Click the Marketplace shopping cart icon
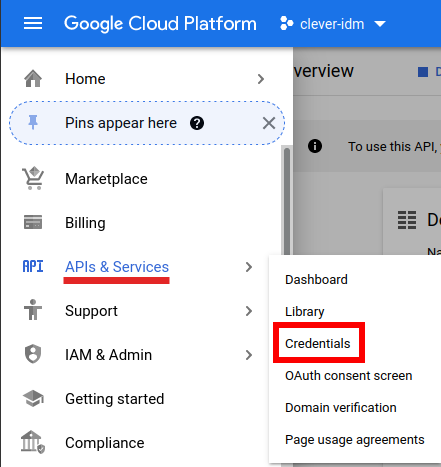This screenshot has width=441, height=467. (33, 179)
